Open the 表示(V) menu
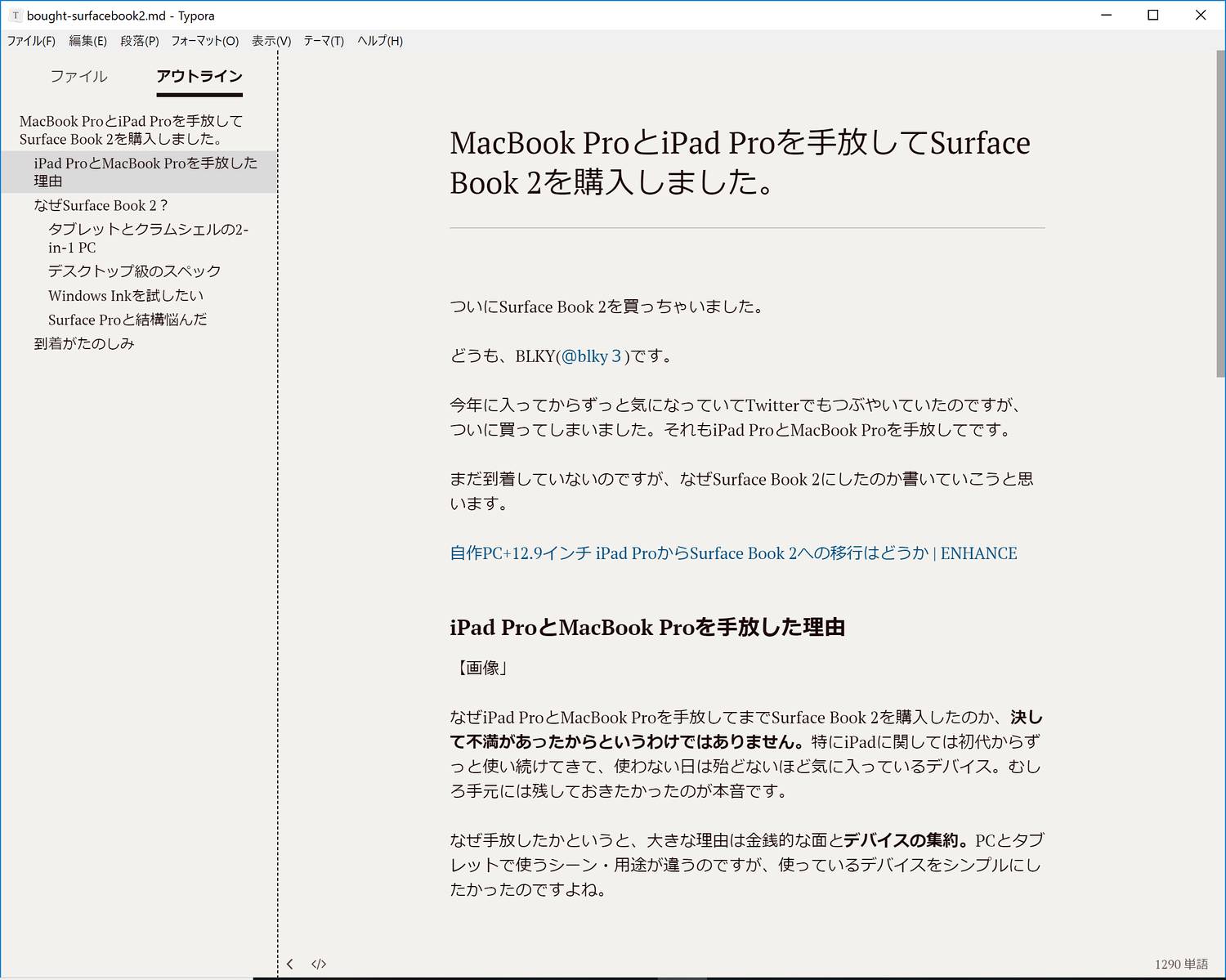Image resolution: width=1226 pixels, height=980 pixels. (x=271, y=41)
